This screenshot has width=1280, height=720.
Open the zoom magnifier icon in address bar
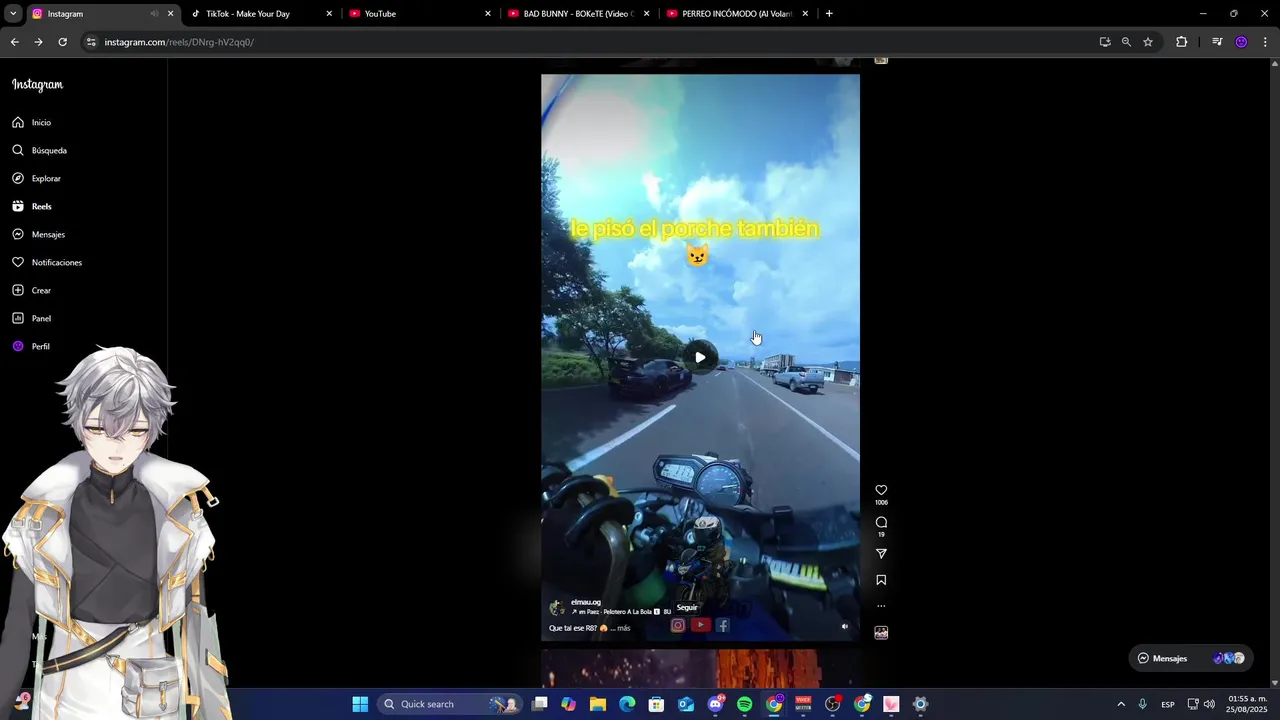point(1126,42)
